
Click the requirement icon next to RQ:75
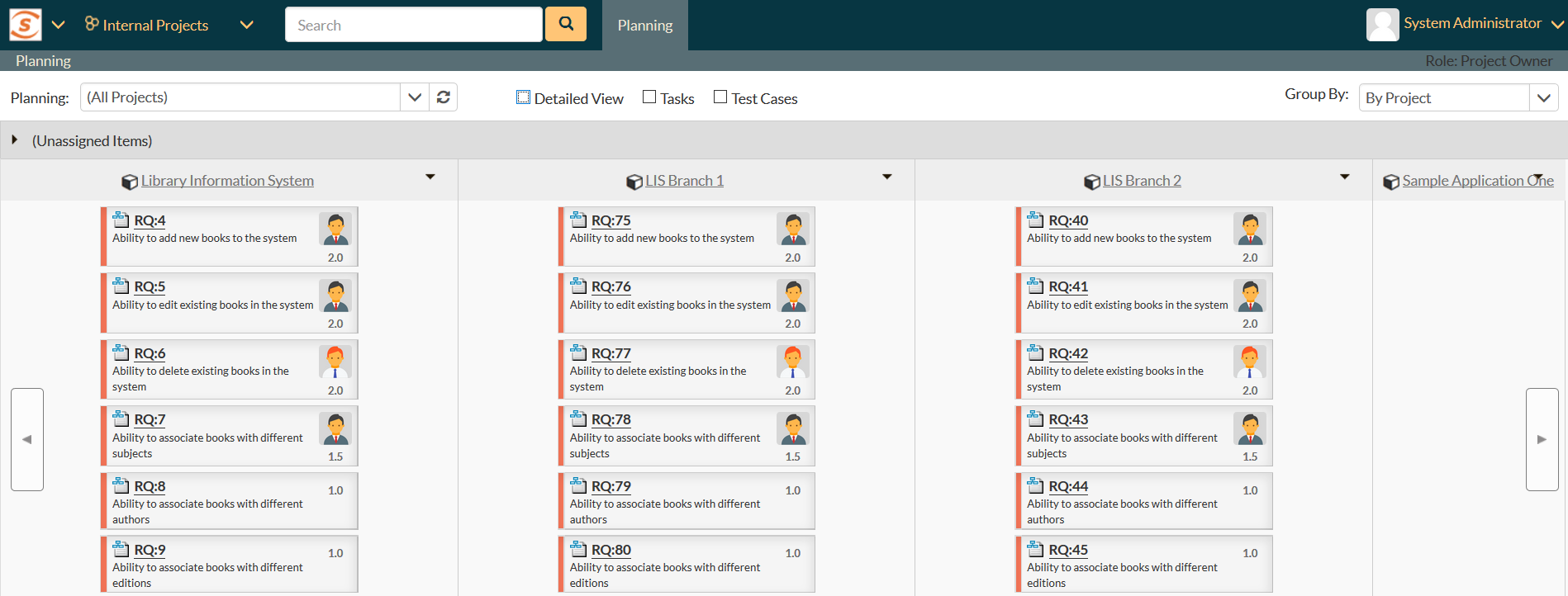tap(578, 220)
